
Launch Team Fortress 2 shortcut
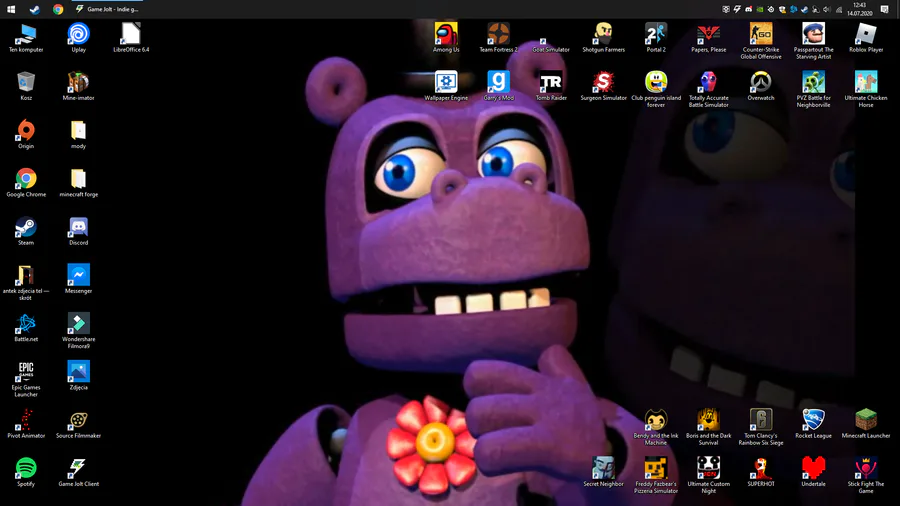coord(498,38)
